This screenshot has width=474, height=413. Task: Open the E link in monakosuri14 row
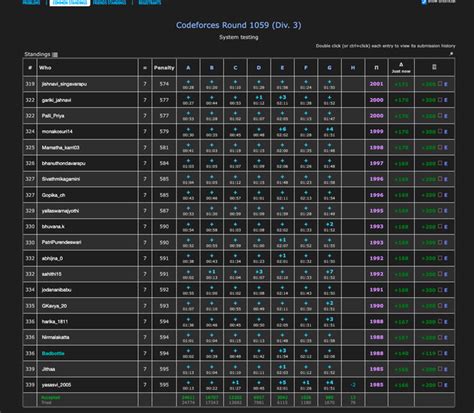pos(446,132)
